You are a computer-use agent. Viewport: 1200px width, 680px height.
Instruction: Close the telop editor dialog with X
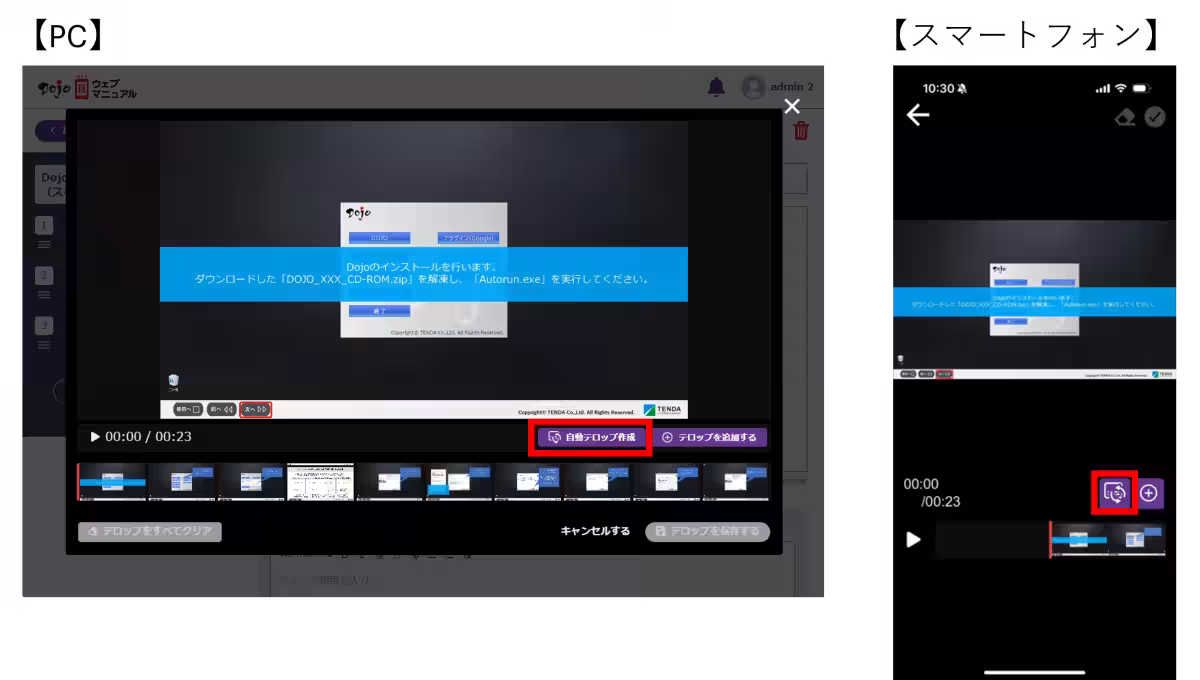[792, 106]
